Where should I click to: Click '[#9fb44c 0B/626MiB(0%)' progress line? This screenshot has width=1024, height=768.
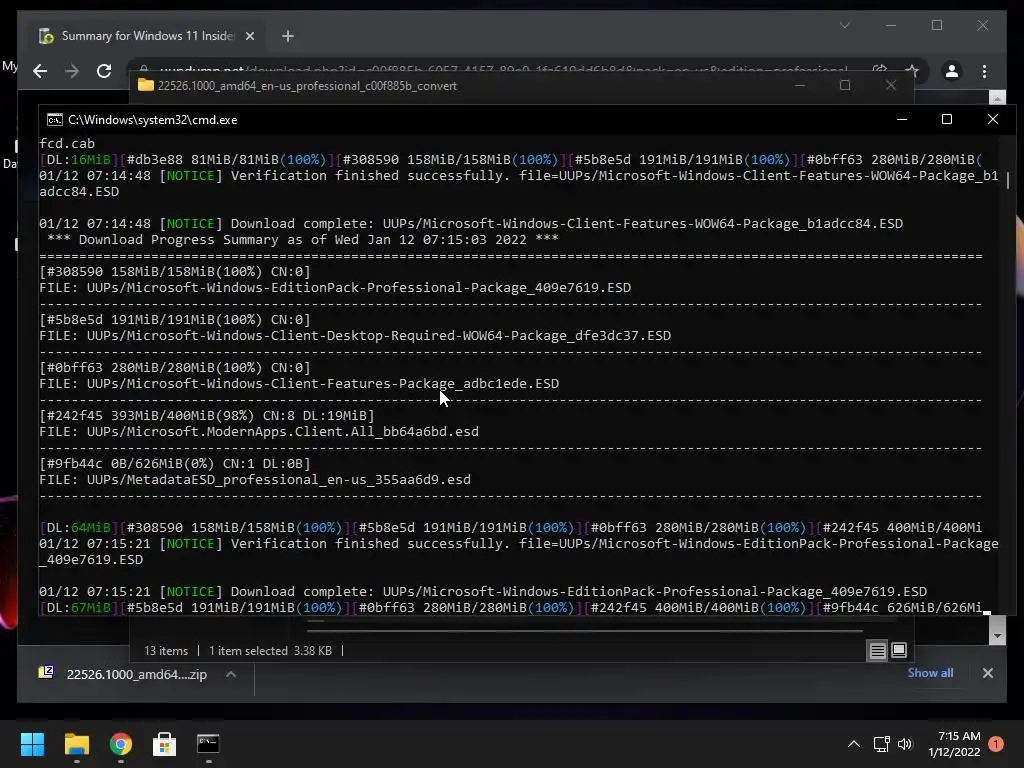[174, 464]
